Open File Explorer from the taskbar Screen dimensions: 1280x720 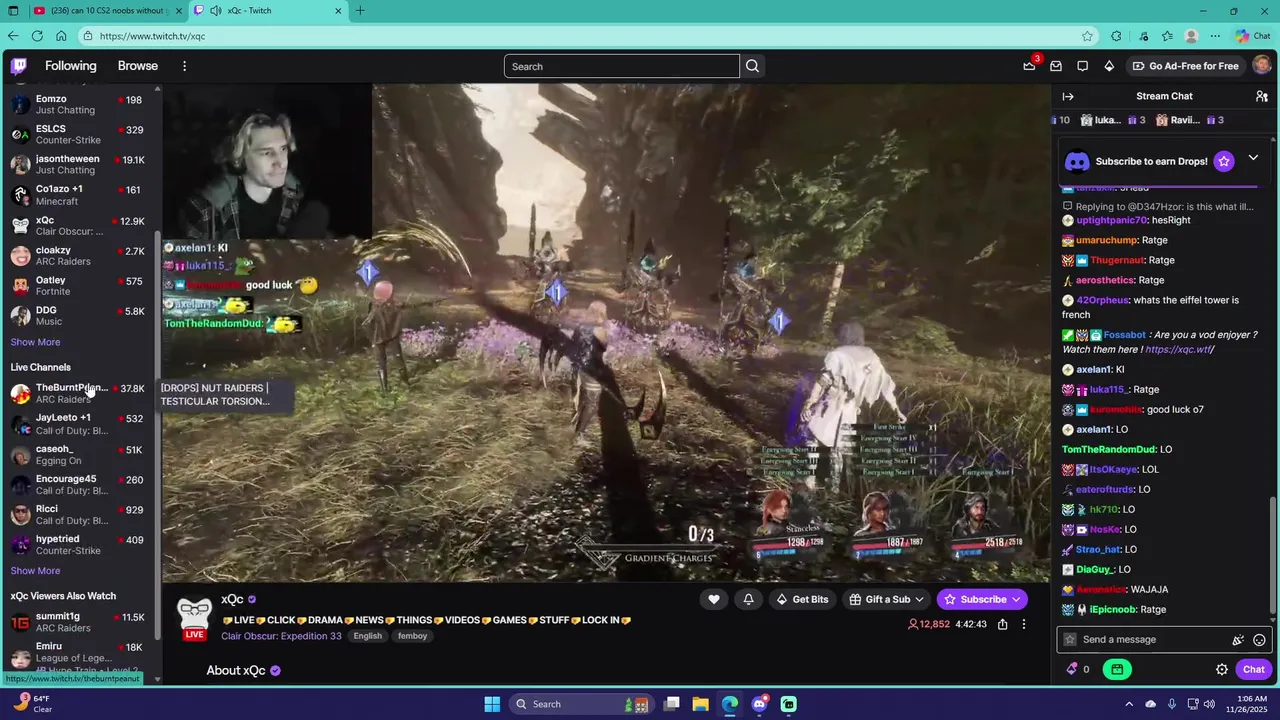(701, 704)
